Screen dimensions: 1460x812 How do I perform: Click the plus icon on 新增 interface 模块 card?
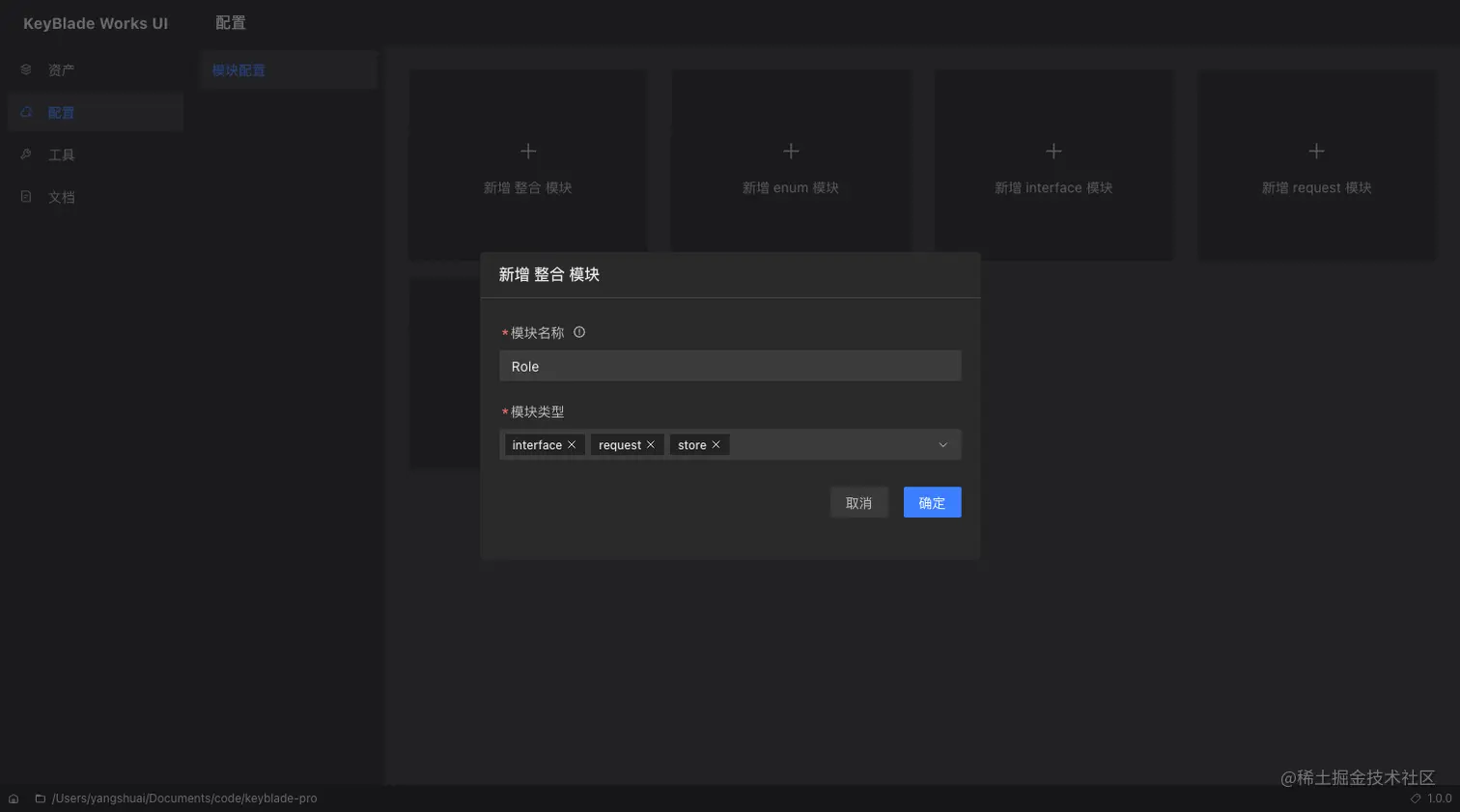[1053, 151]
